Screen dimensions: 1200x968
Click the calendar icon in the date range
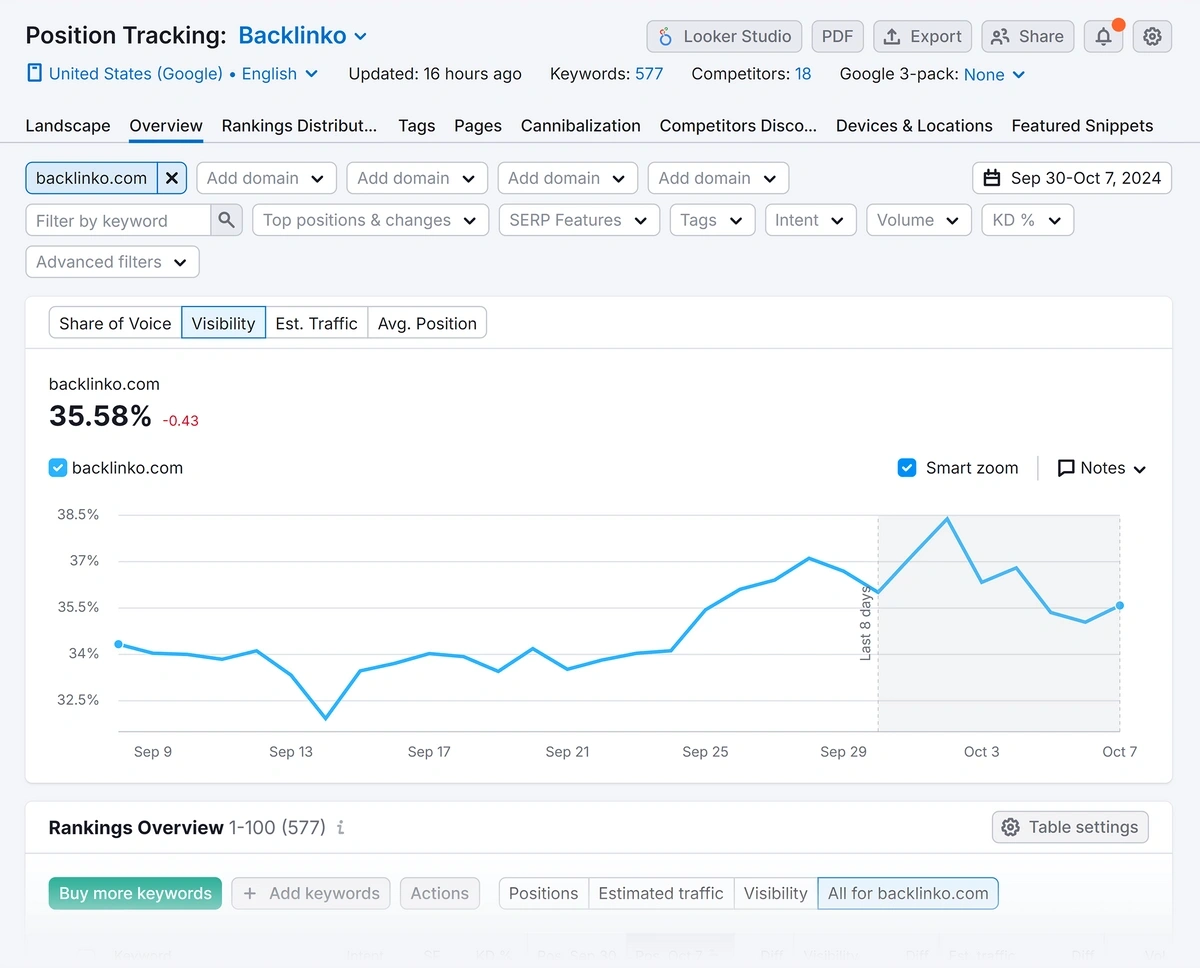pos(992,178)
